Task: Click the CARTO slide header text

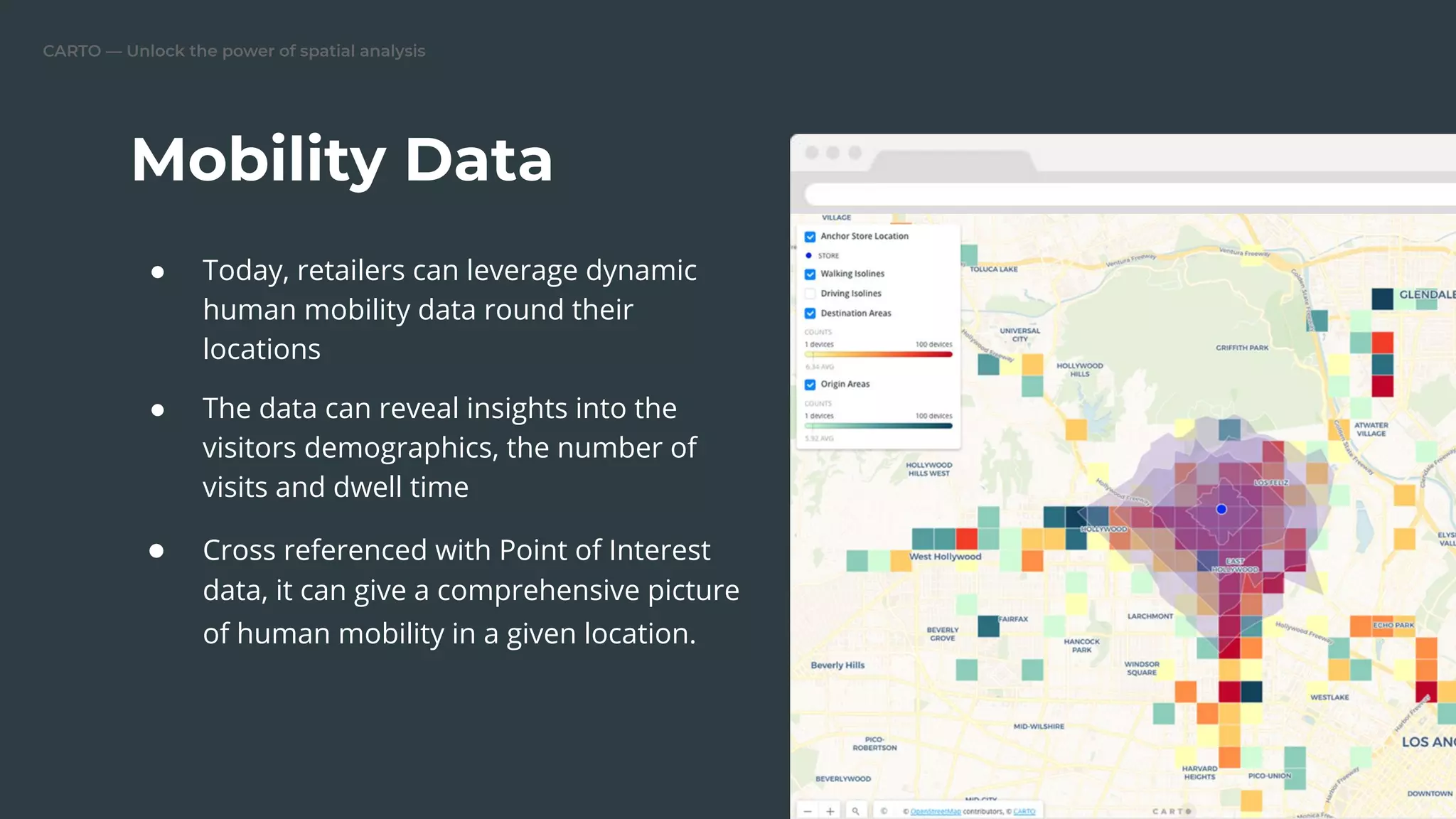Action: pos(234,51)
